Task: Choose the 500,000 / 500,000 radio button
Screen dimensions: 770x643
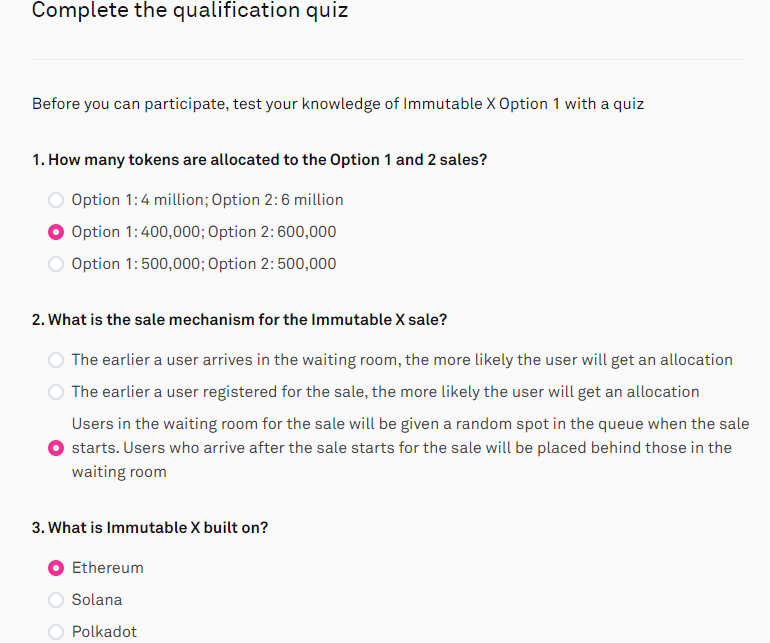Action: (56, 264)
